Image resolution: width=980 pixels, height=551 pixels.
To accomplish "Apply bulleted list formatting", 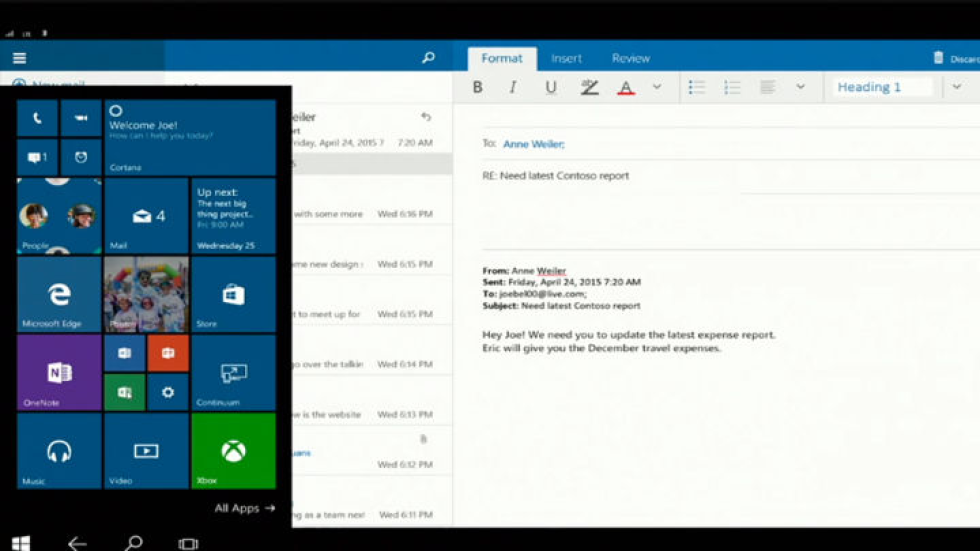I will click(697, 88).
